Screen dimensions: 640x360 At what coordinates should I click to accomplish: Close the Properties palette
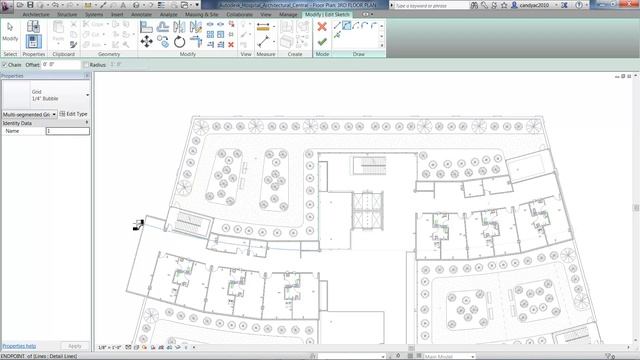pyautogui.click(x=87, y=76)
